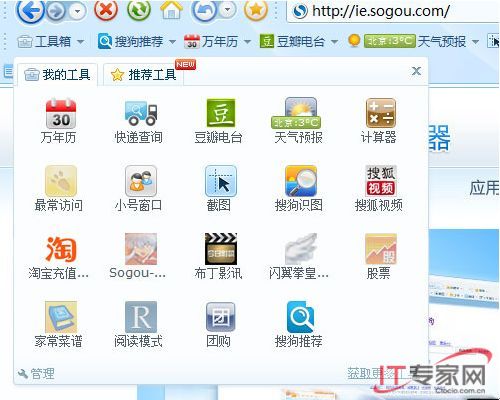This screenshot has width=500, height=400.
Task: Open the 工具箱 toolbar dropdown arrow
Action: (80, 42)
